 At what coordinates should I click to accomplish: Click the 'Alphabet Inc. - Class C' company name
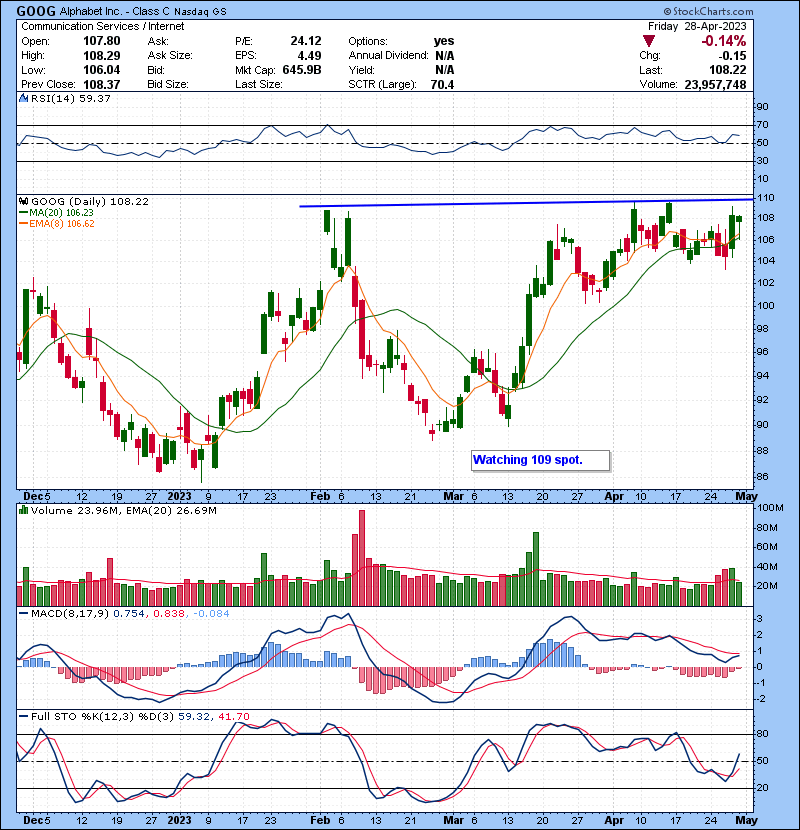[x=114, y=11]
